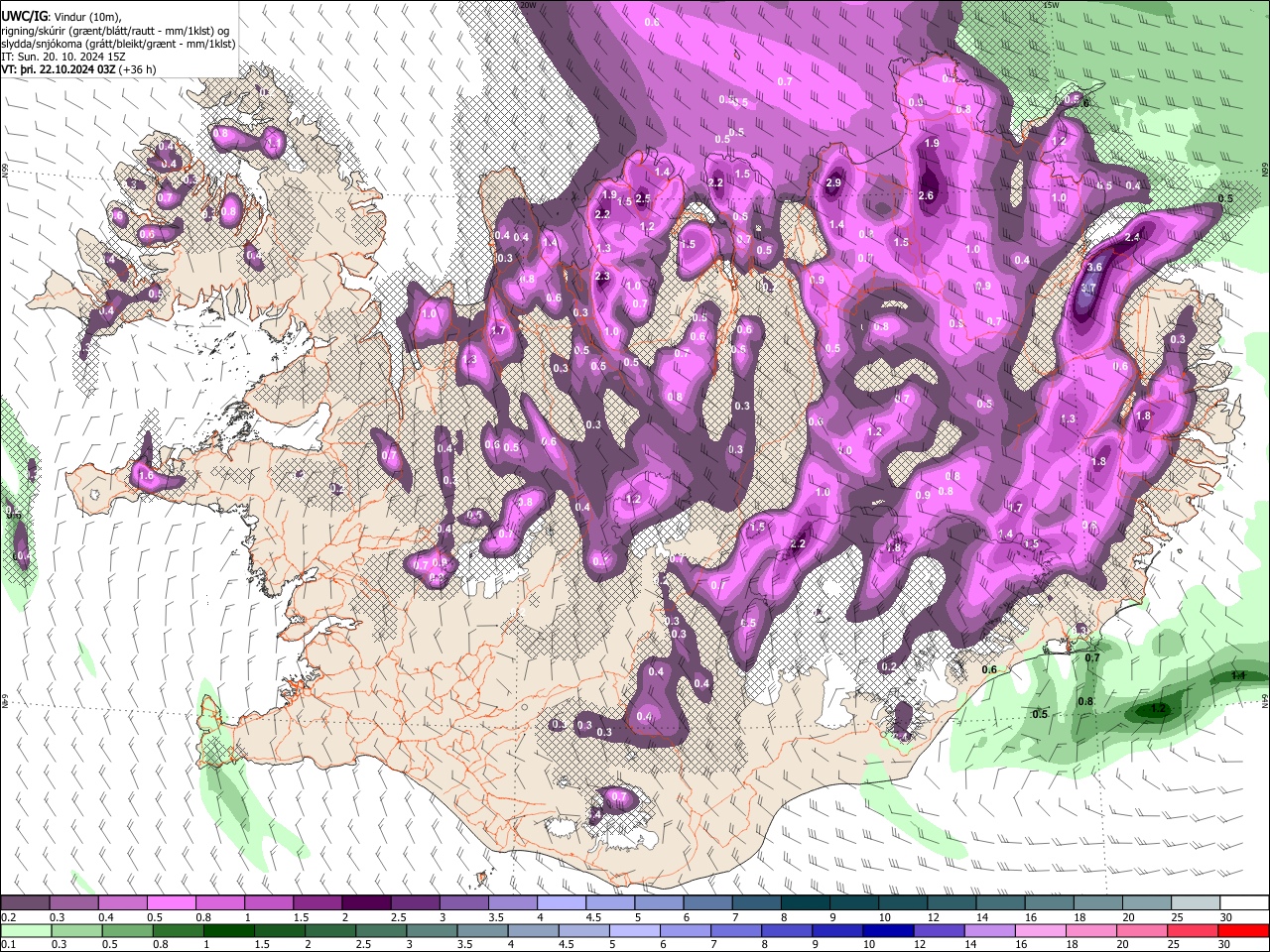Click the rain legend swatch labeled 0.5
1270x952 pixels.
[127, 931]
